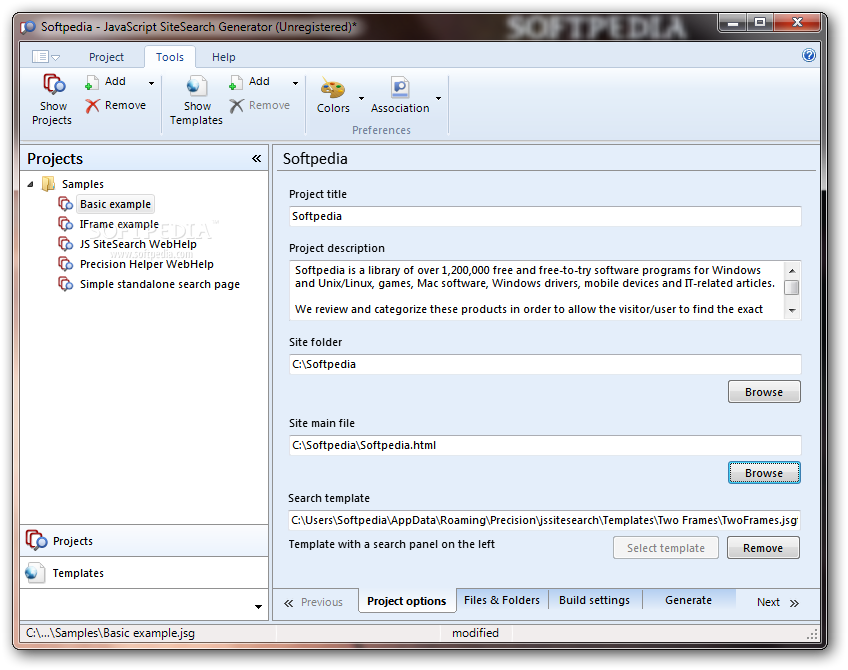Viewport: 848px width, 670px height.
Task: Collapse the Samples tree node arrow
Action: [x=31, y=184]
